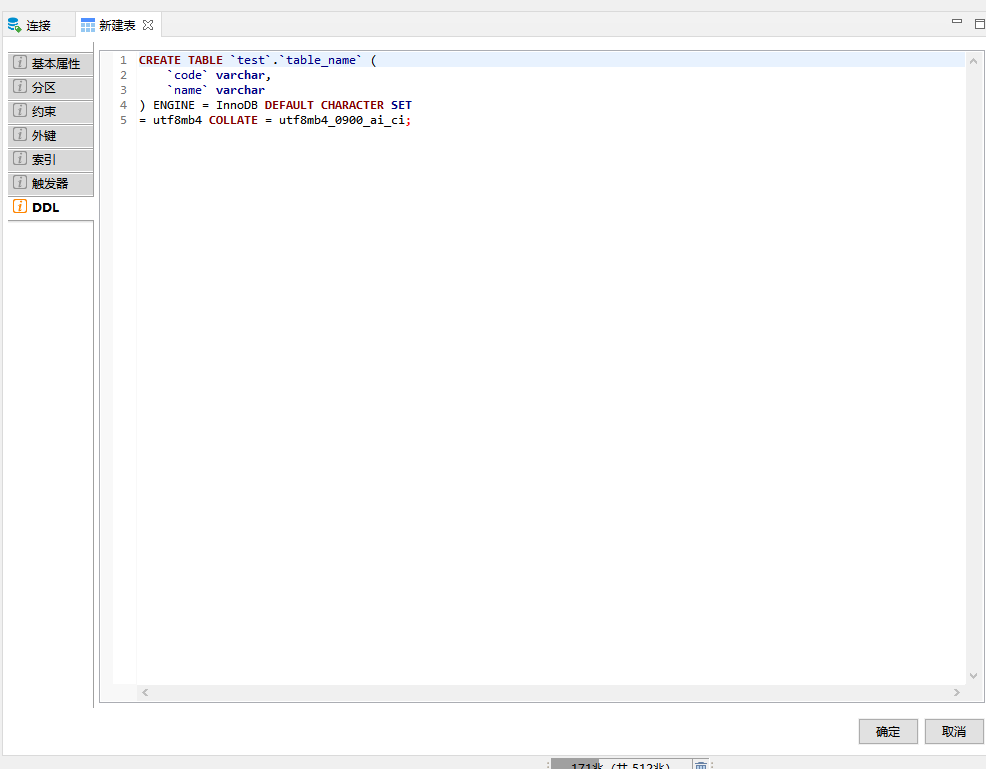Image resolution: width=986 pixels, height=769 pixels.
Task: Click the orange info icon beside DDL
Action: (x=20, y=207)
